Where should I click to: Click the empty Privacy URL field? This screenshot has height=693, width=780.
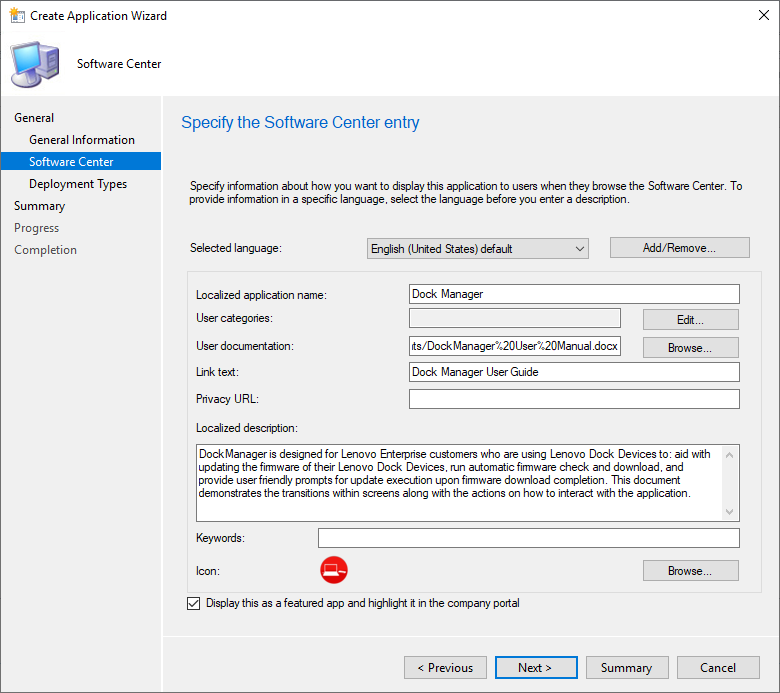pyautogui.click(x=574, y=399)
